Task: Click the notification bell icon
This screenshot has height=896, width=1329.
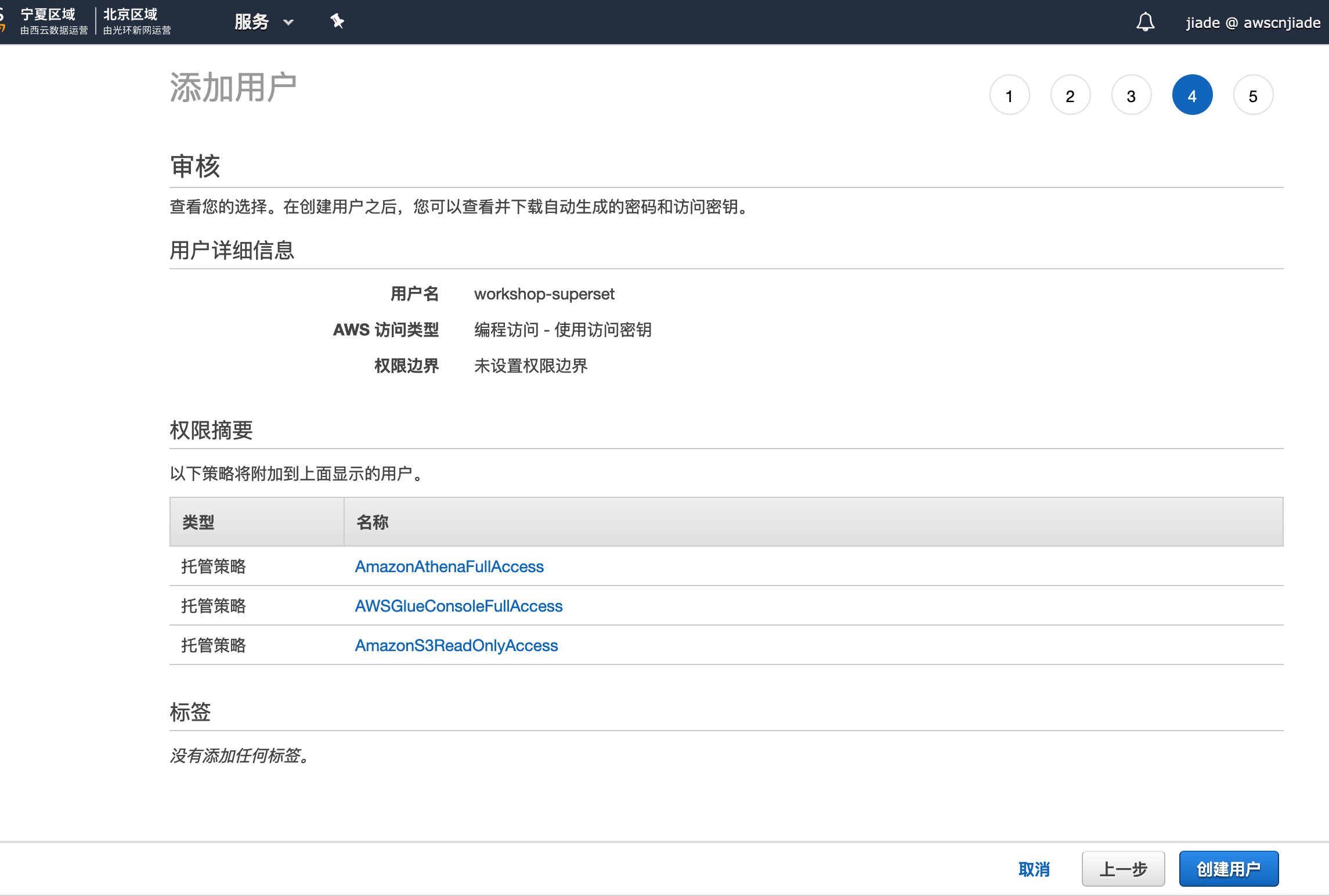Action: pos(1145,22)
